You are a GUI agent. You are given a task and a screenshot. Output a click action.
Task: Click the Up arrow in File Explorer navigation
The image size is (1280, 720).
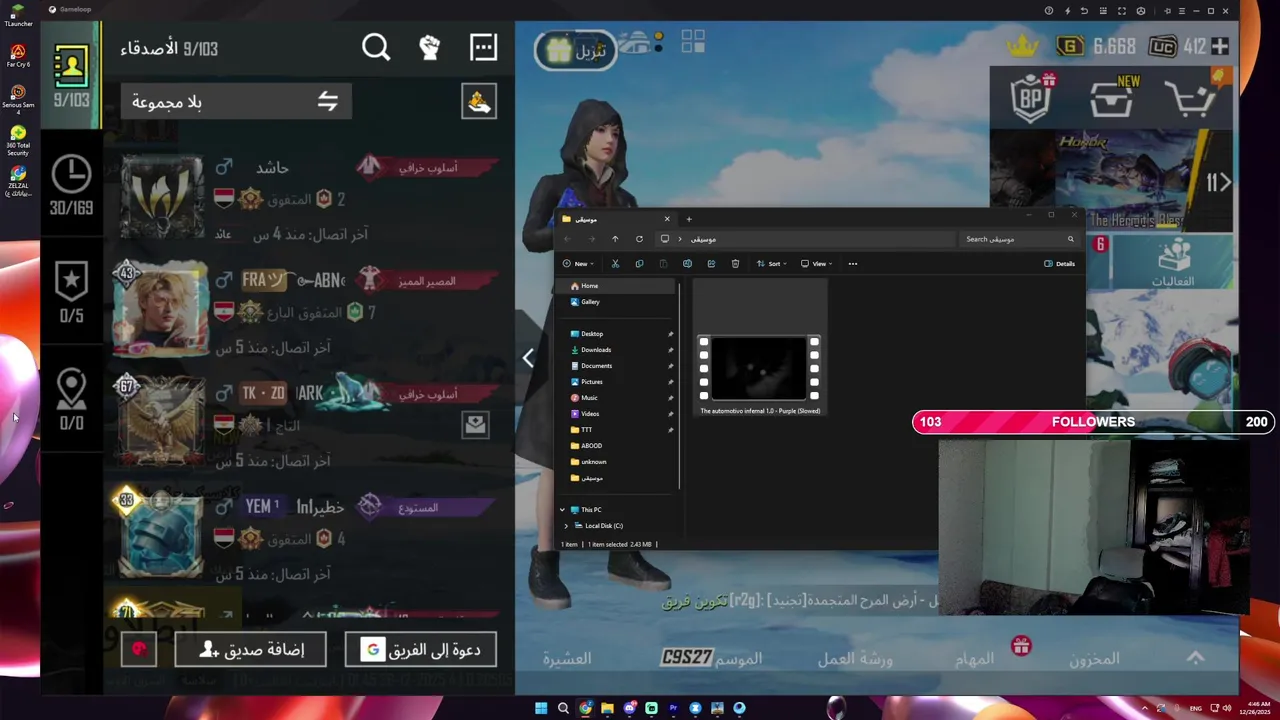click(x=615, y=239)
